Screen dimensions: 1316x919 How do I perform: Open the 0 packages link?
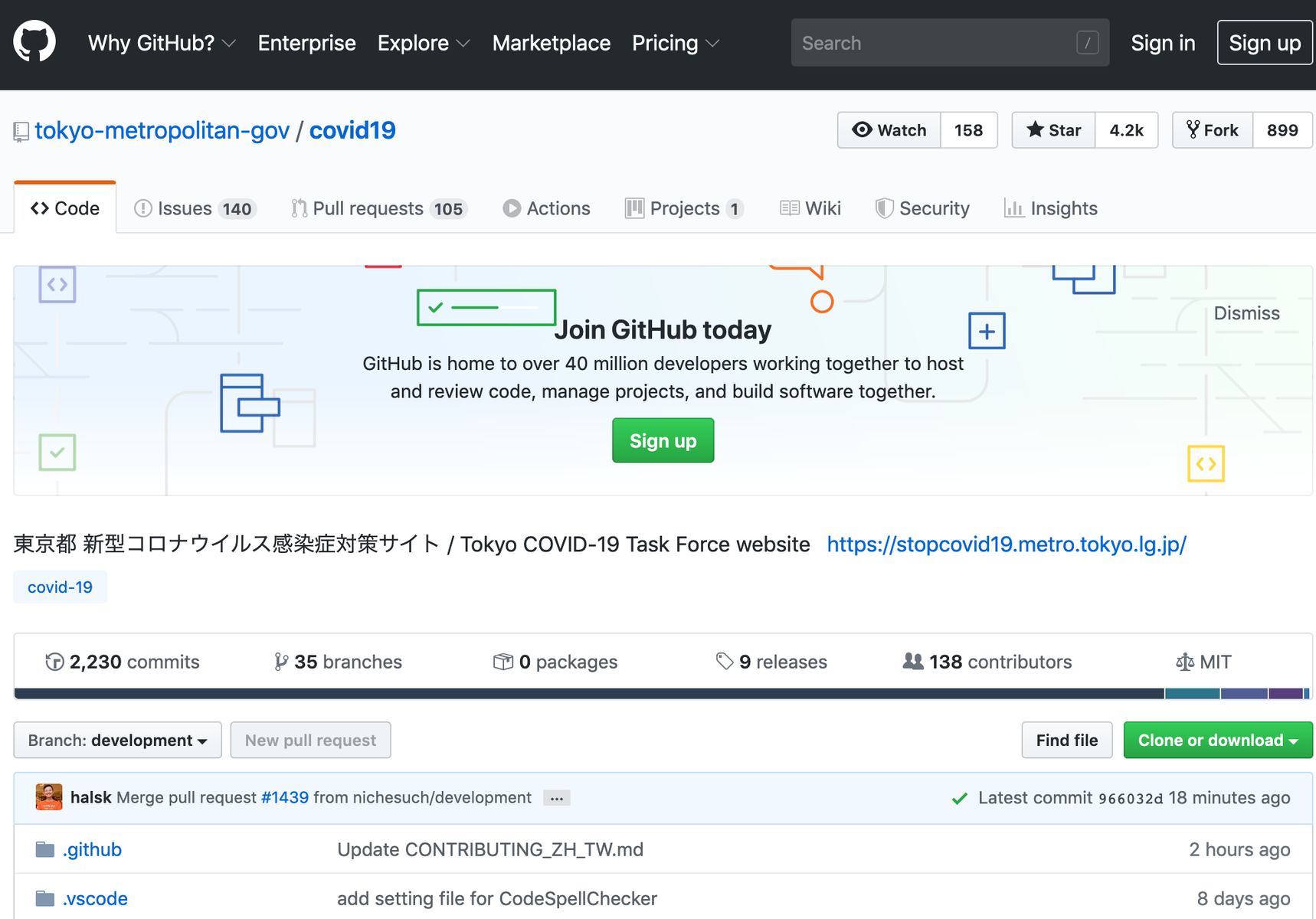[x=555, y=662]
